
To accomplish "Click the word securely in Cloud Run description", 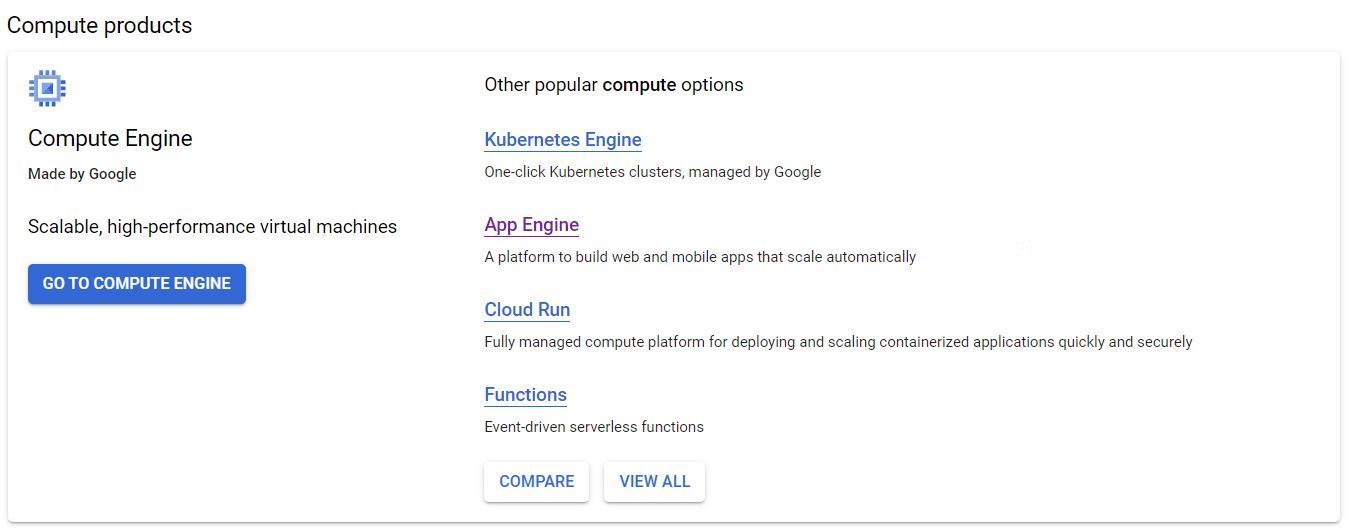I will tap(1165, 342).
